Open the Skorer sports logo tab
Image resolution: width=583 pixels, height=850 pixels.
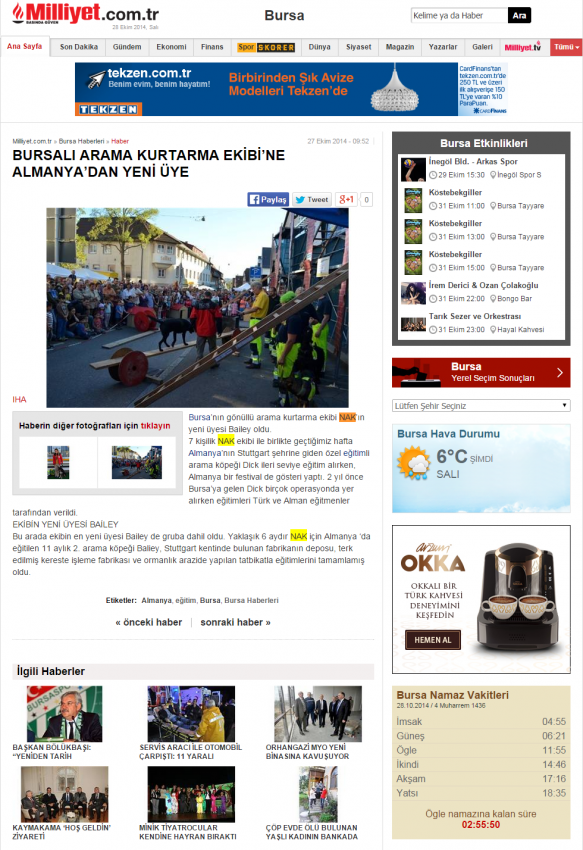[x=266, y=47]
